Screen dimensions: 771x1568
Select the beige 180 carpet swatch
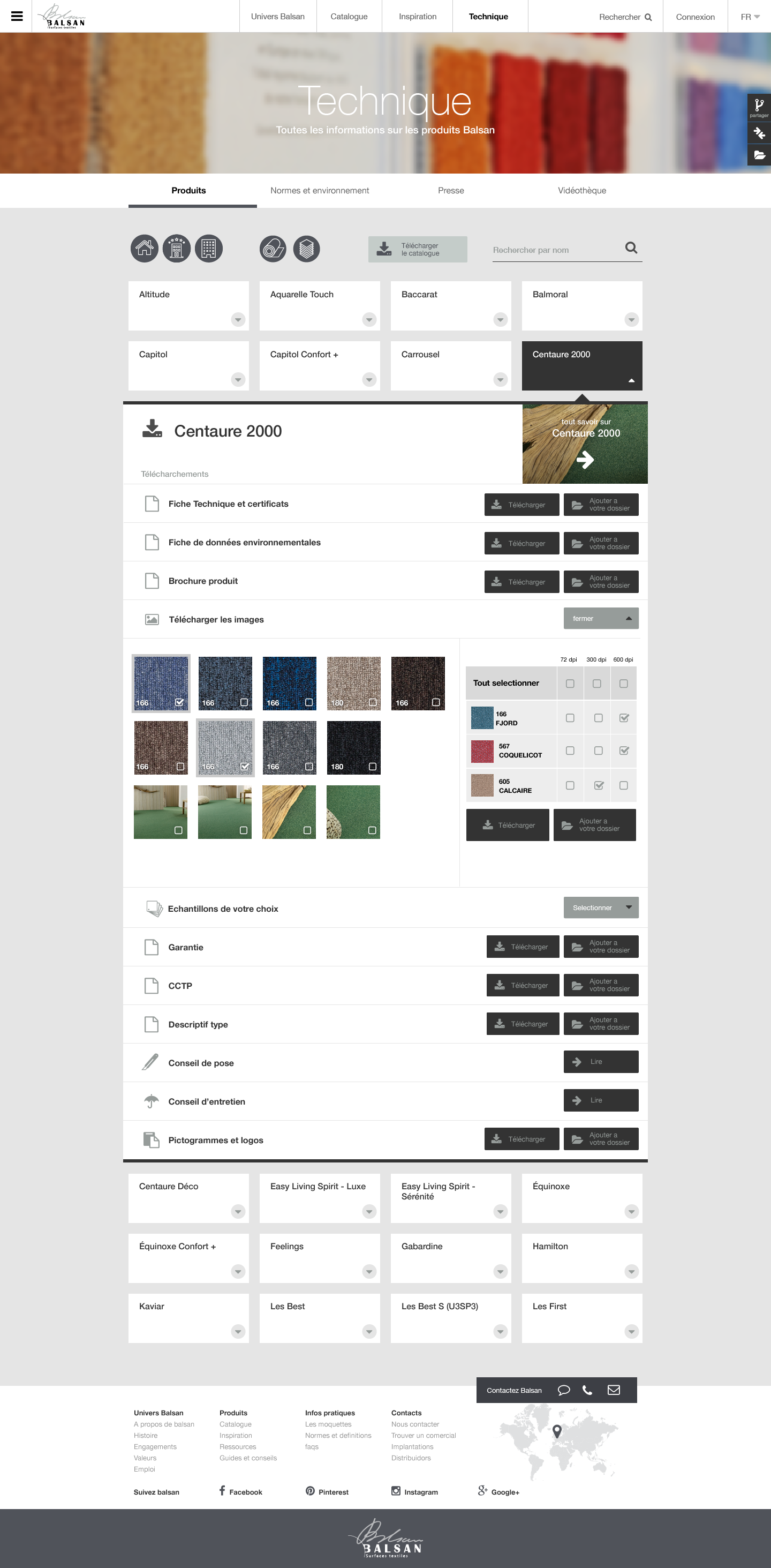353,683
